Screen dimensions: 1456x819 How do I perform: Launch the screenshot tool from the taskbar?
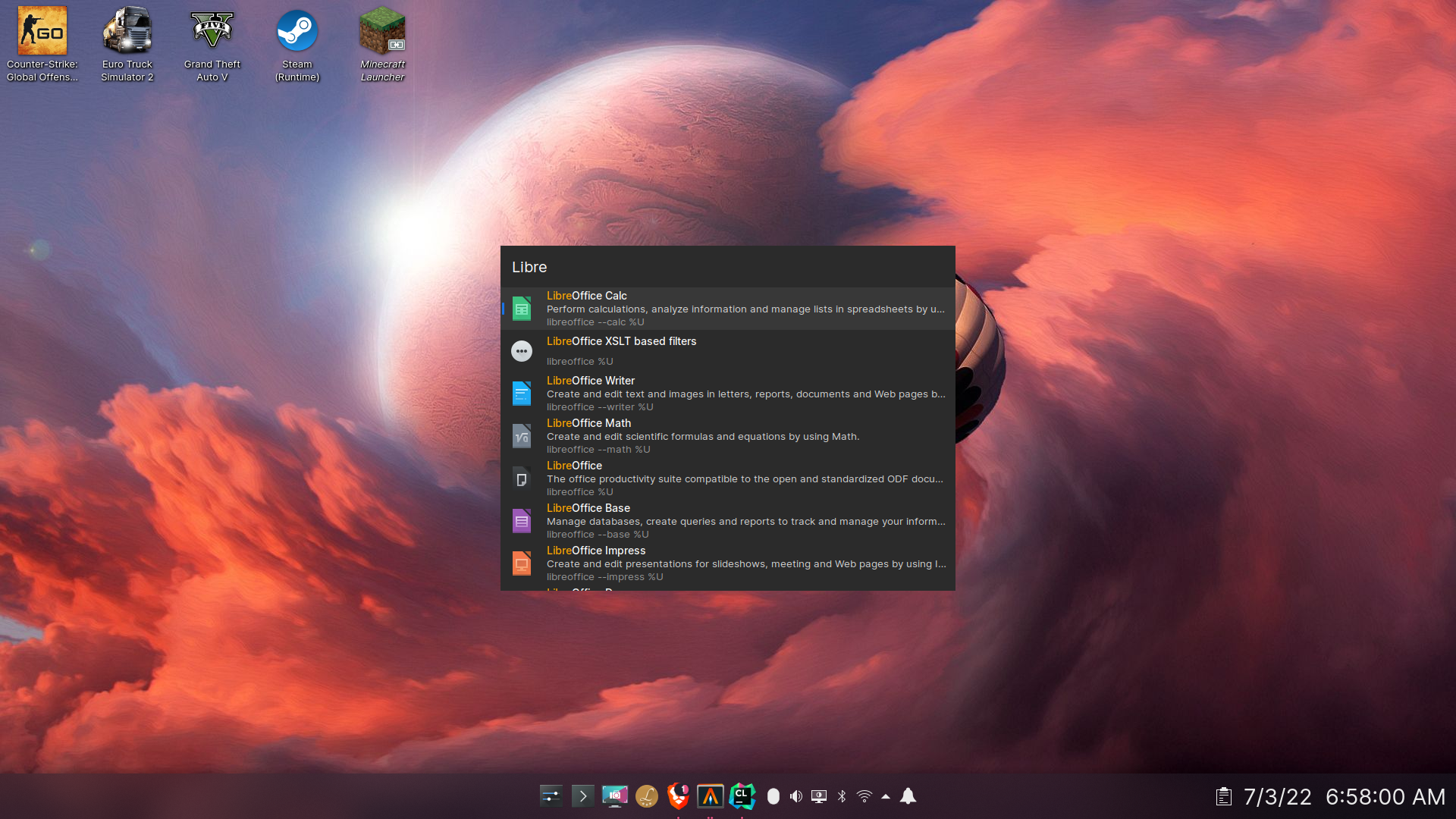pyautogui.click(x=615, y=796)
